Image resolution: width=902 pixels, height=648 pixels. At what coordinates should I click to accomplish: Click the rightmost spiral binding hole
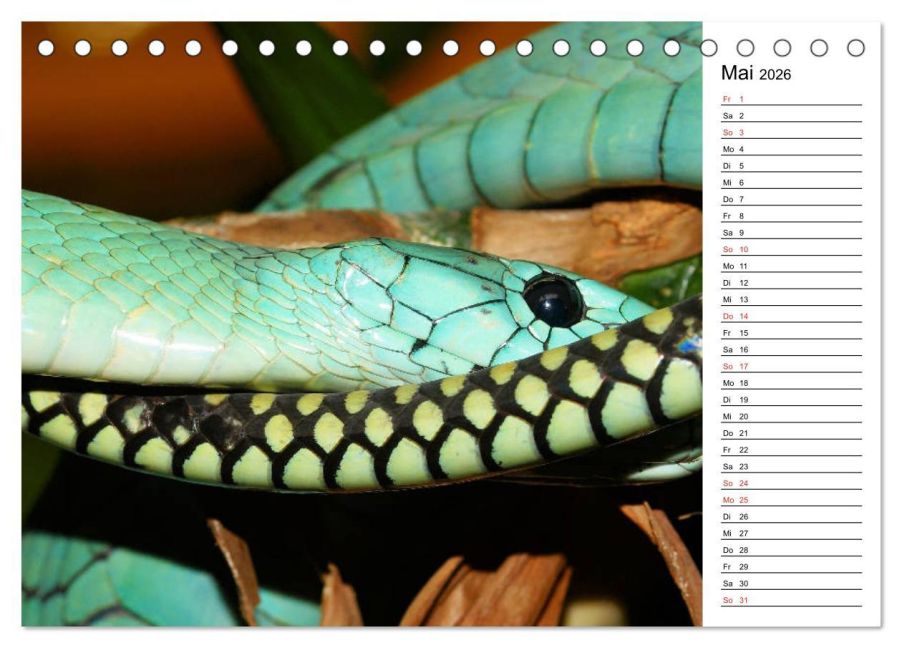tap(855, 48)
